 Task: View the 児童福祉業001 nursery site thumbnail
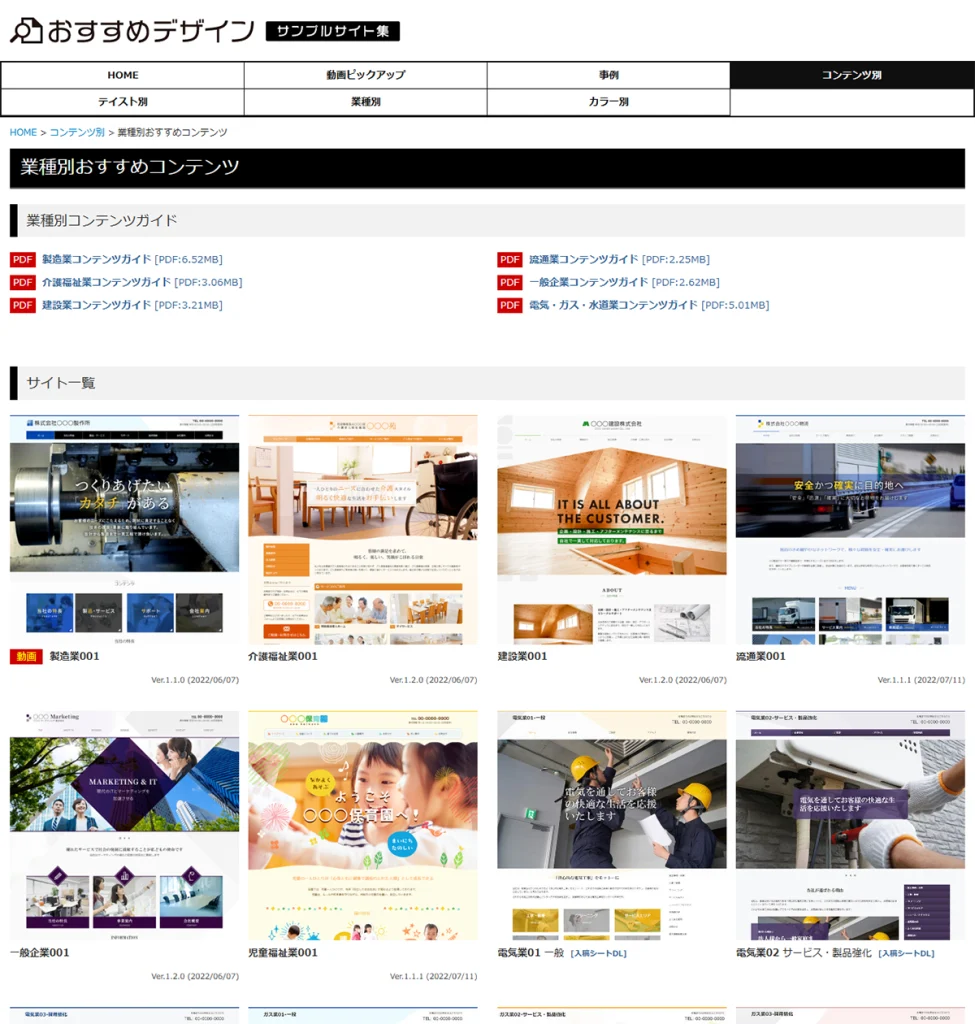[363, 825]
